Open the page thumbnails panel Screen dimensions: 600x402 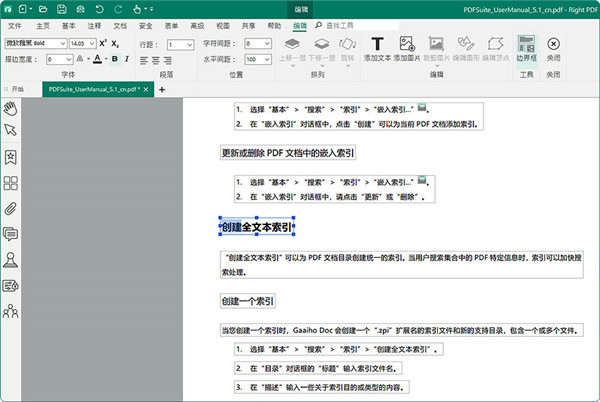click(10, 183)
